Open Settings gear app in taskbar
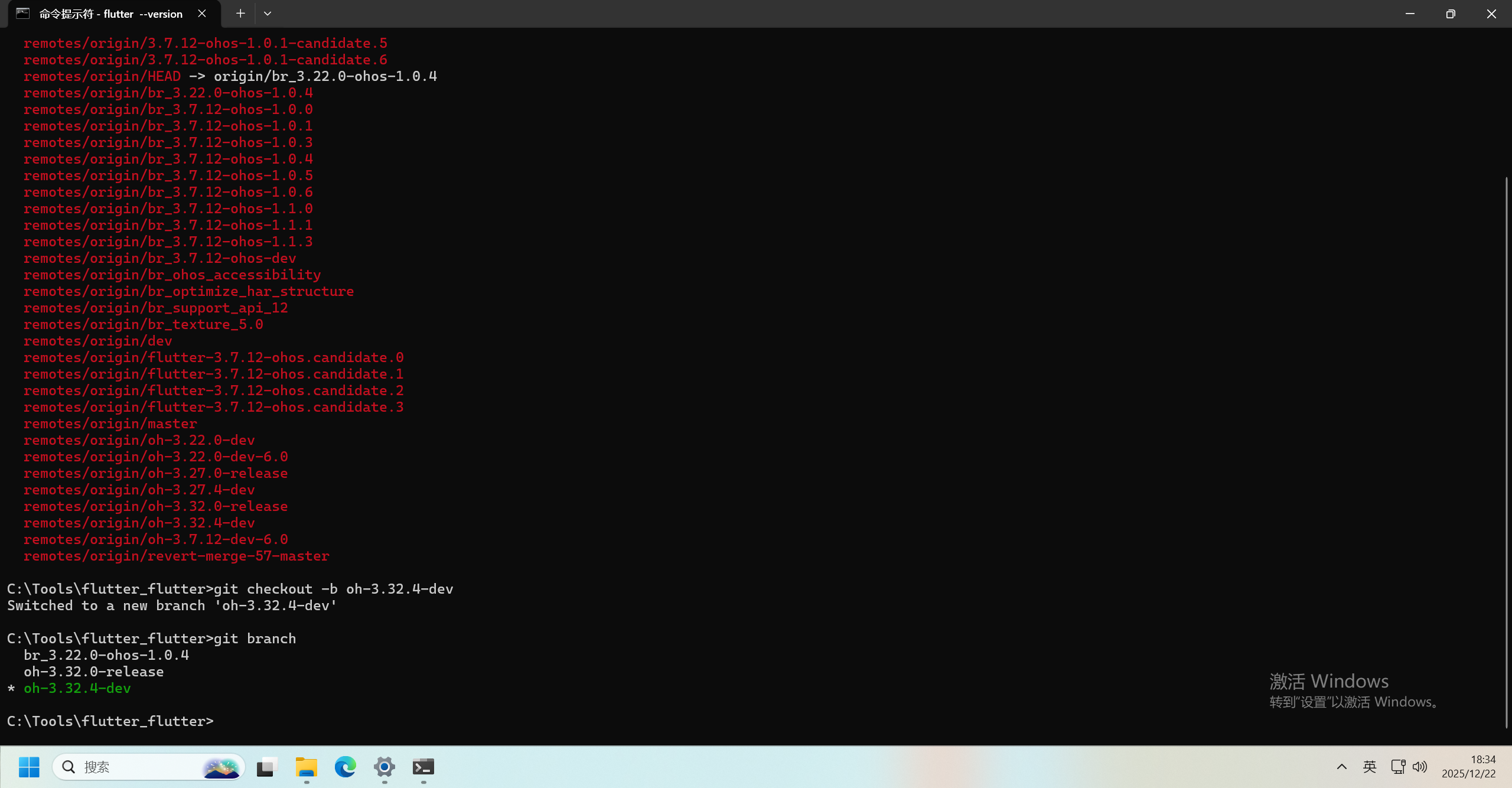Viewport: 1512px width, 788px height. (384, 767)
